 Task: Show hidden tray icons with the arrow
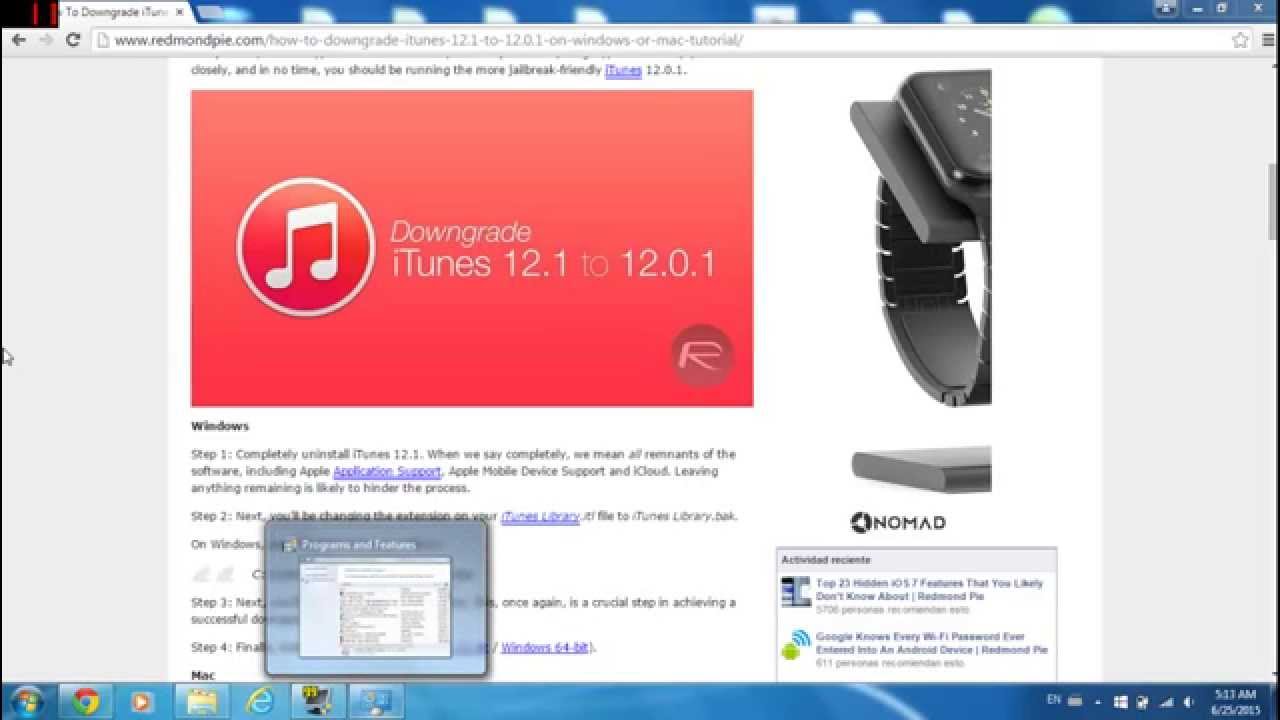point(1098,701)
